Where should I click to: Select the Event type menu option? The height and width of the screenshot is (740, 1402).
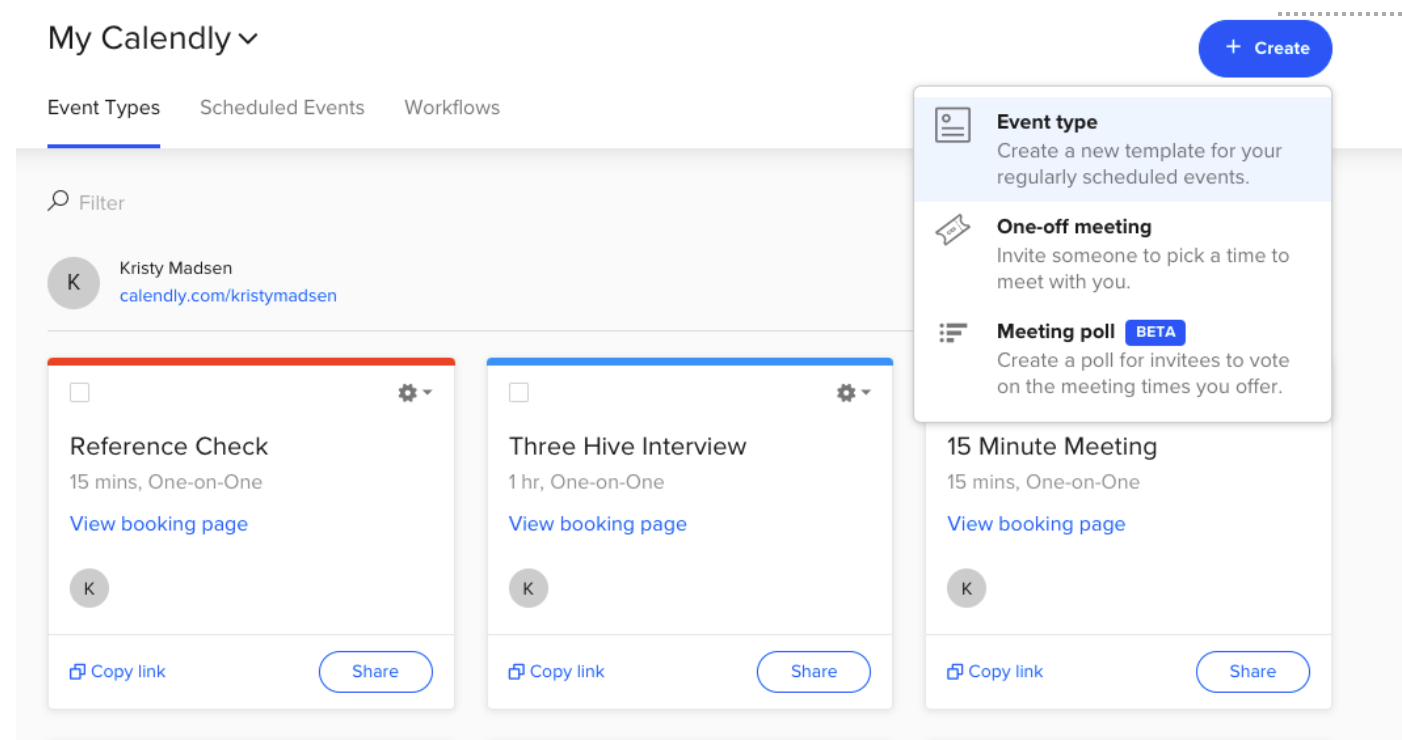[1122, 149]
